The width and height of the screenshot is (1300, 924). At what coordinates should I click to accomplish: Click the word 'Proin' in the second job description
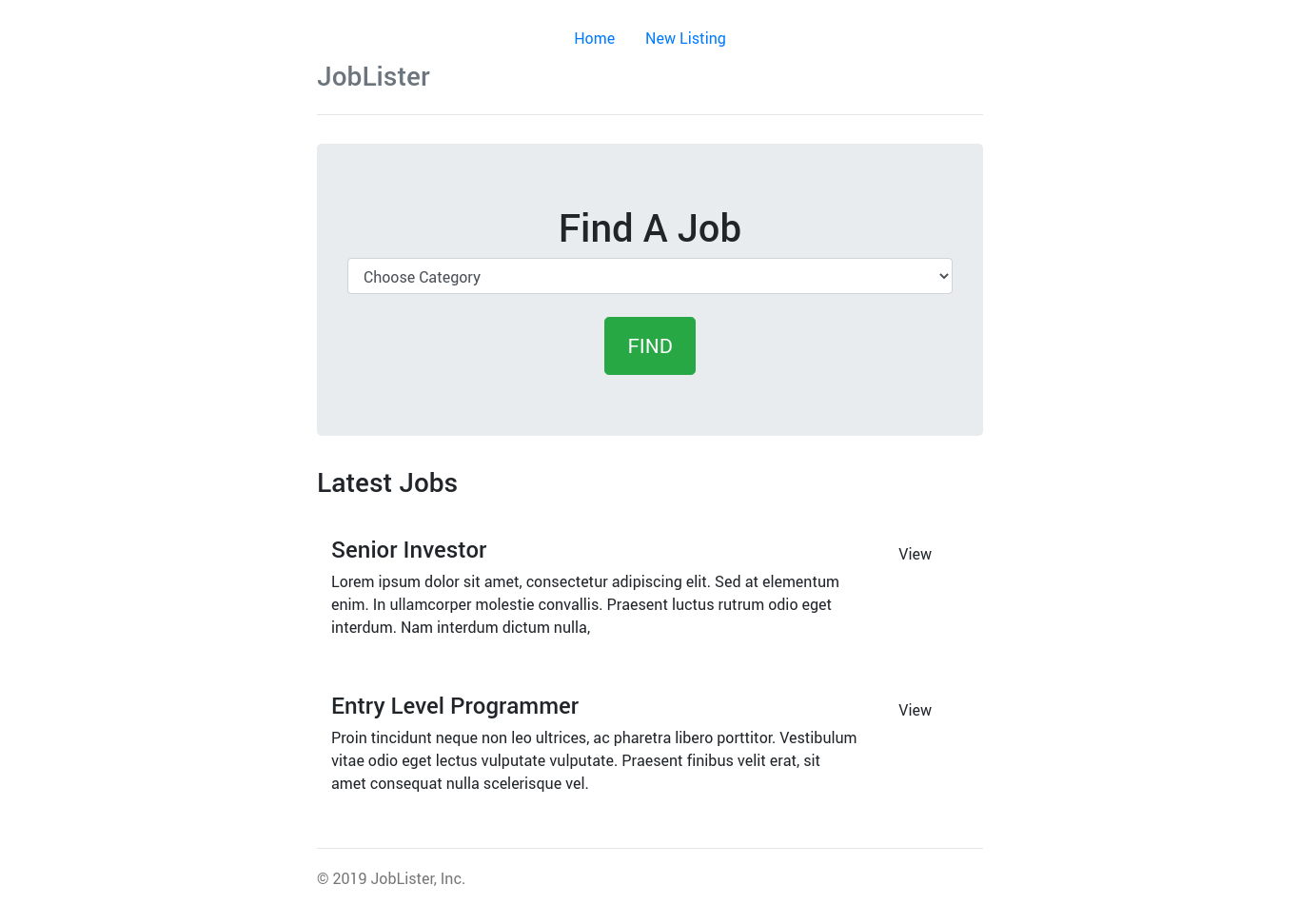349,737
